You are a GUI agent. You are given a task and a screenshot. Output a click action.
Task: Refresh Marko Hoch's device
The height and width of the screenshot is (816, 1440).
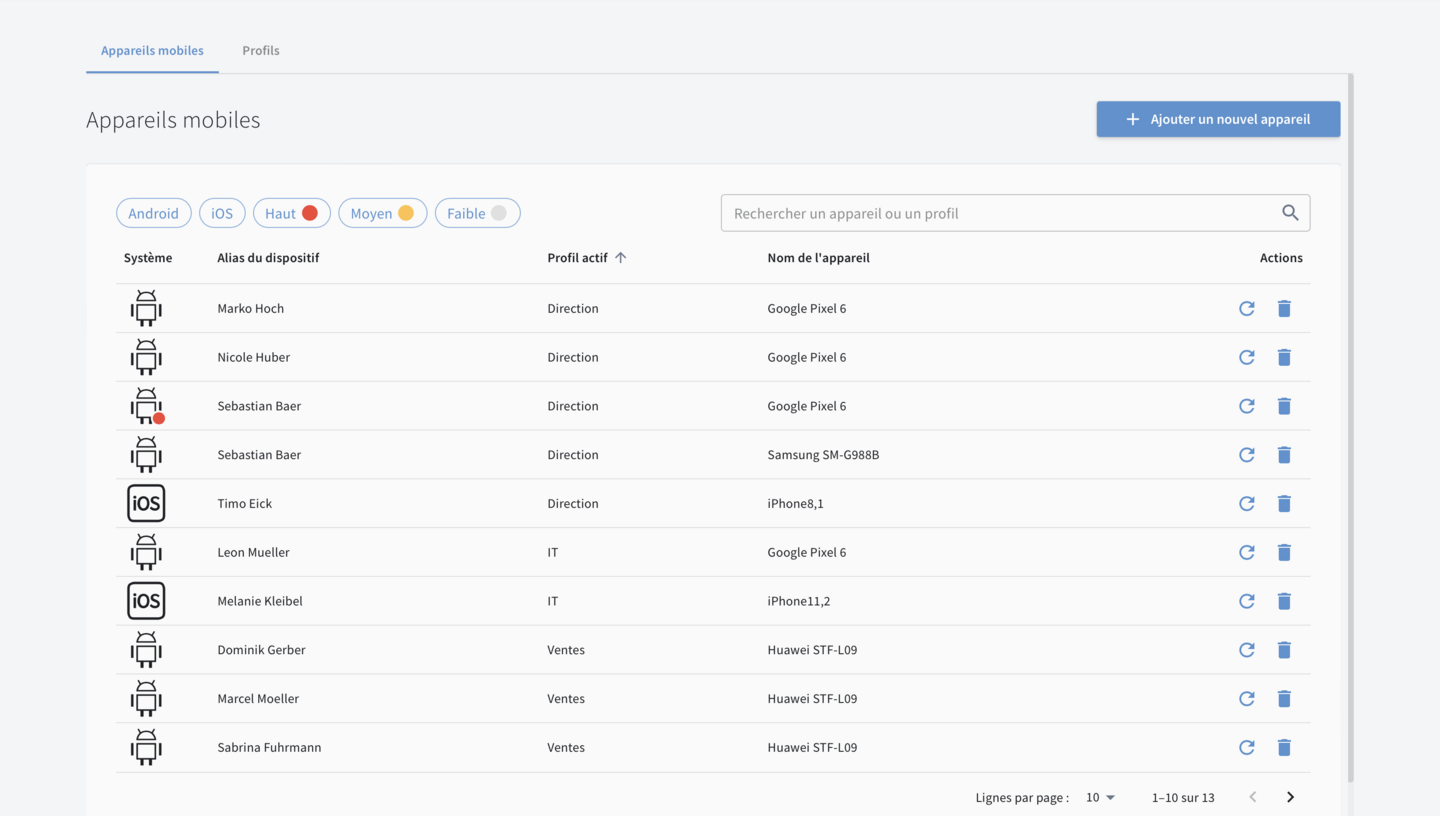[x=1246, y=308]
